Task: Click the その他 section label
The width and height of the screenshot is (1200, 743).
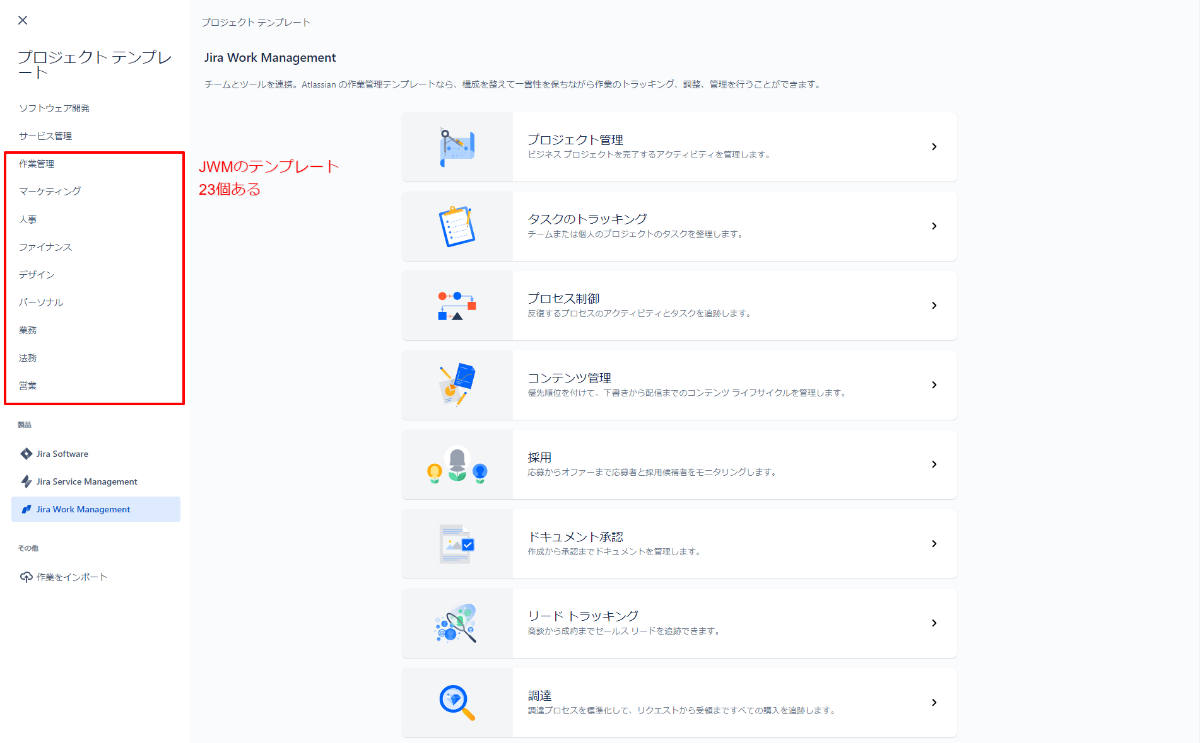Action: click(x=28, y=548)
